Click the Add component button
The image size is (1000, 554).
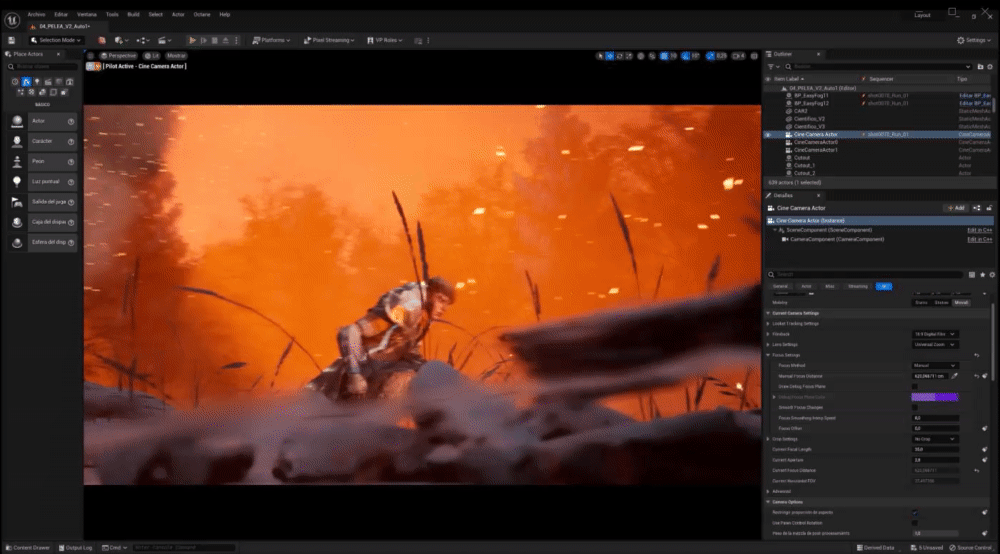point(956,208)
